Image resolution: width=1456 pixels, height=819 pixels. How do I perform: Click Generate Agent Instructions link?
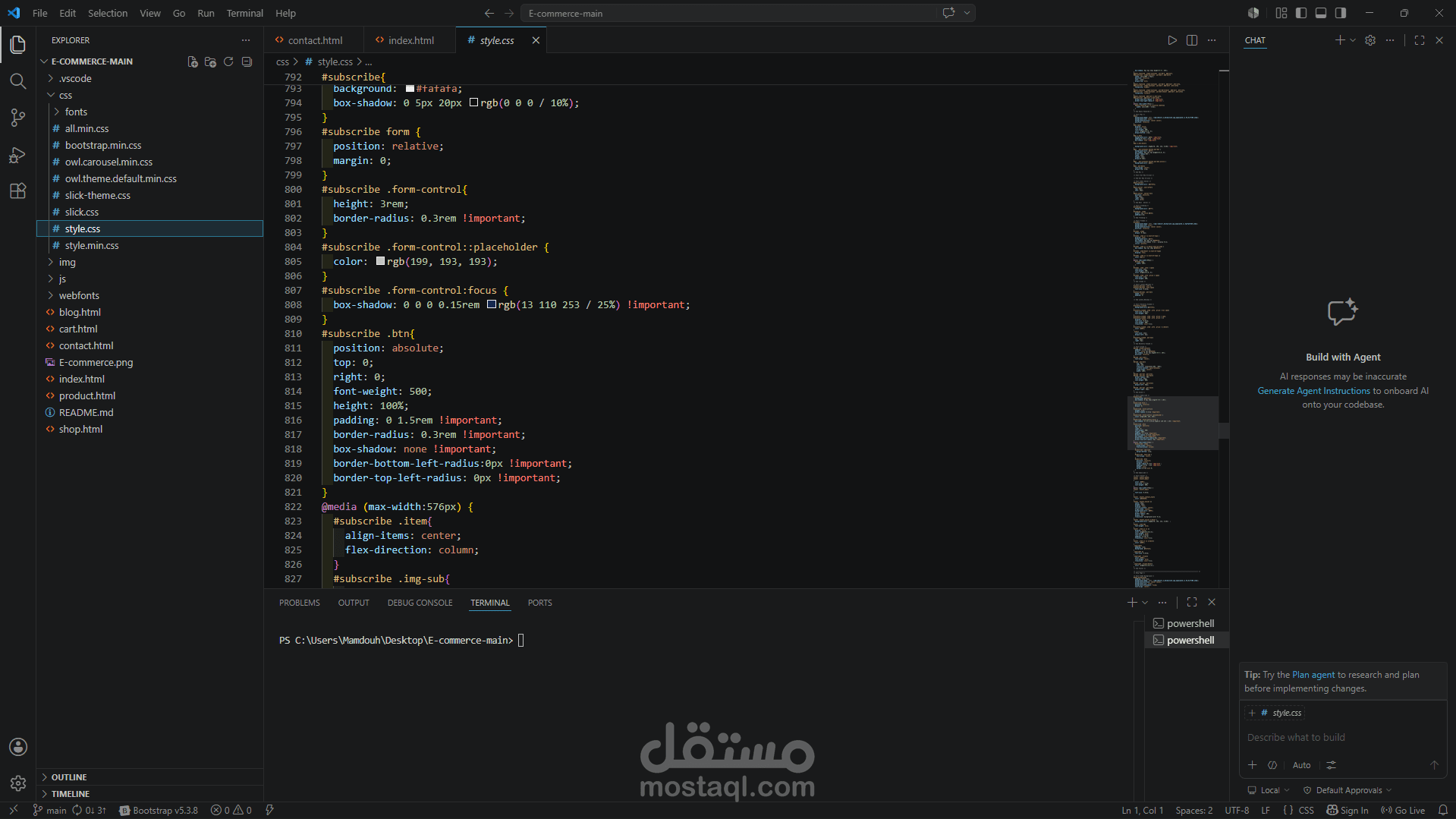click(1313, 391)
